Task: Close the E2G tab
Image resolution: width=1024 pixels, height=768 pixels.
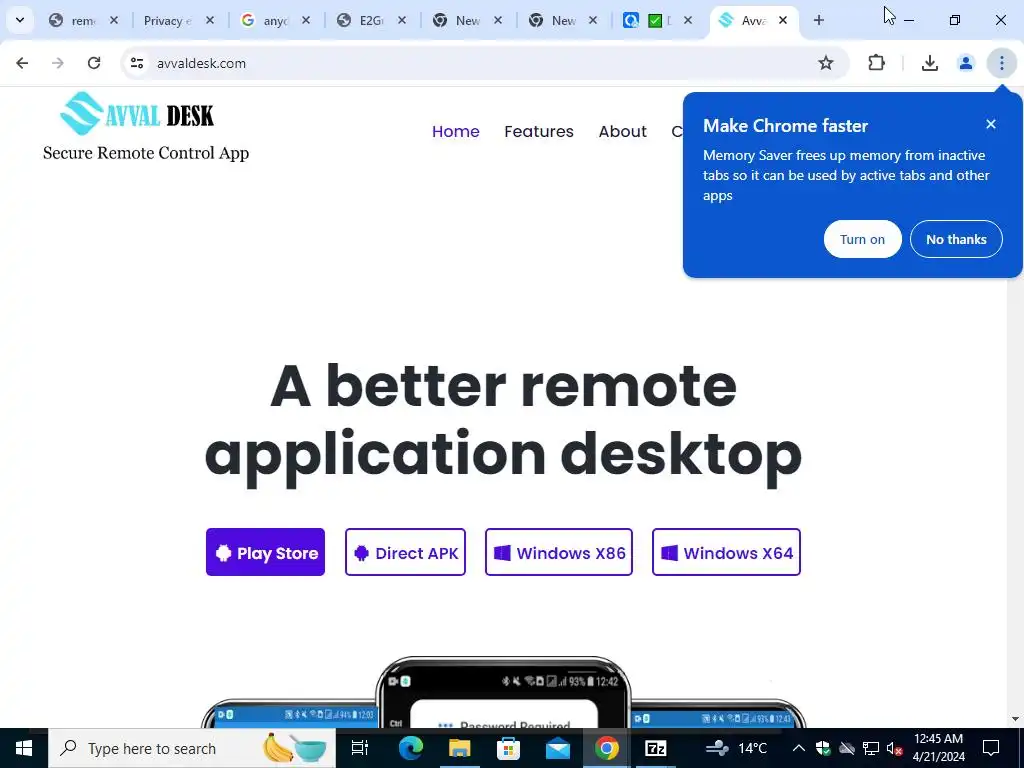Action: (x=402, y=20)
